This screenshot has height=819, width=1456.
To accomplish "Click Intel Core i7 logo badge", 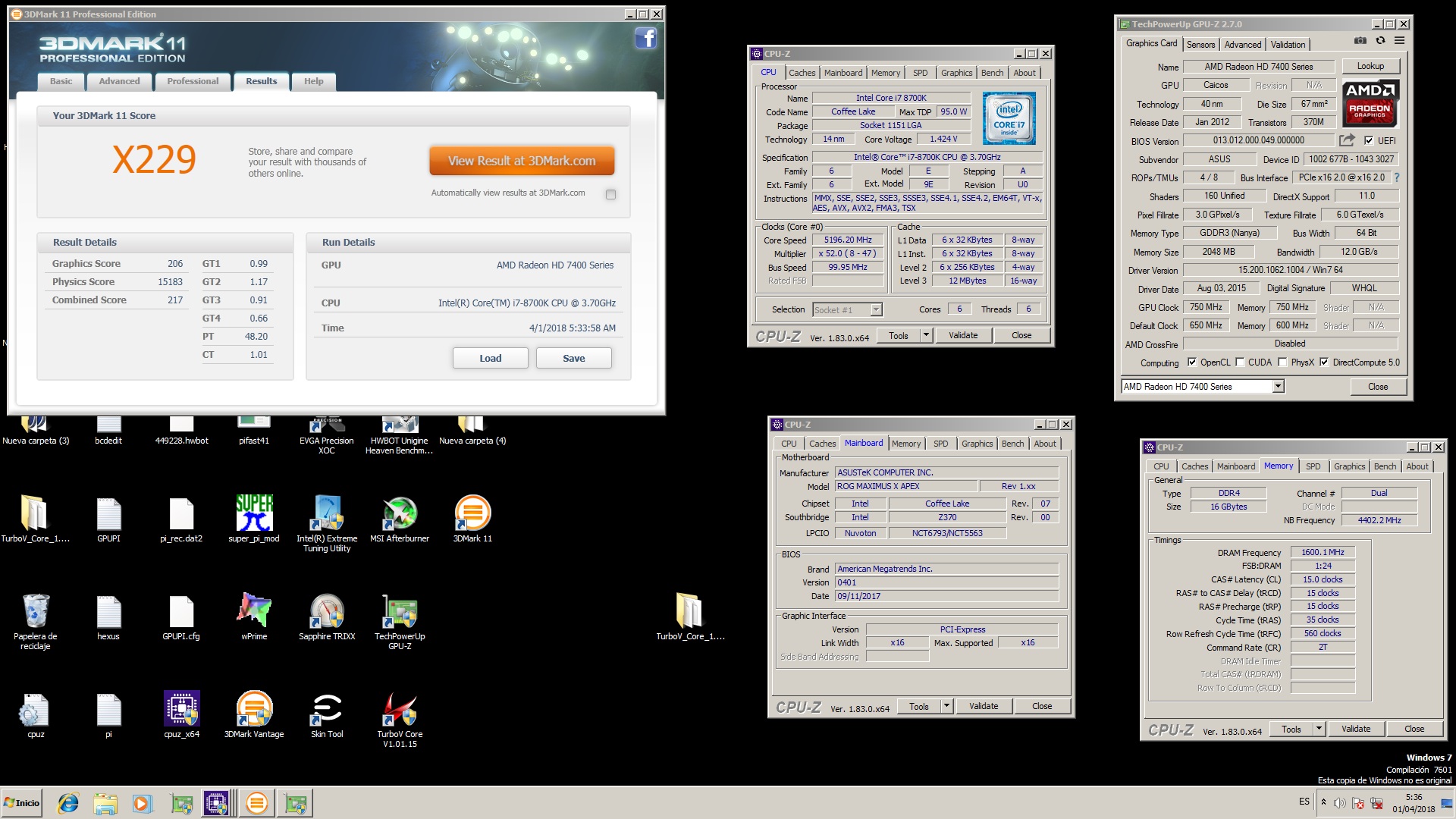I will click(x=1009, y=118).
